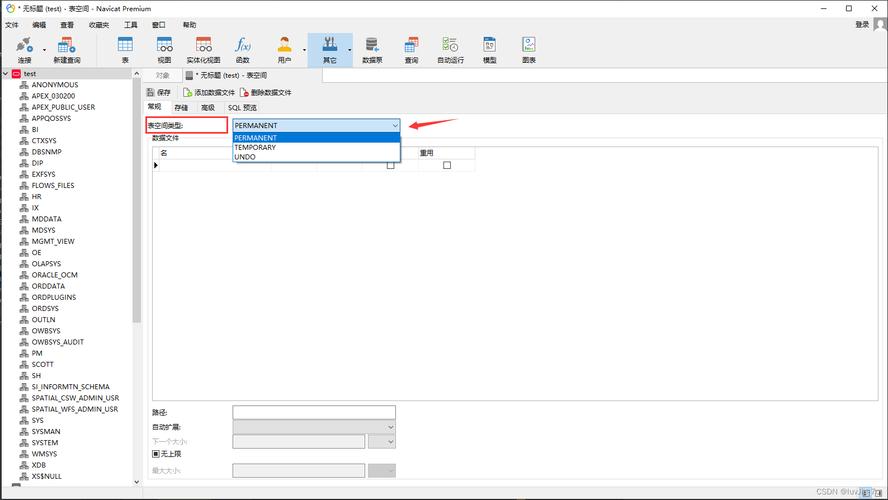Tick the checkbox left of 重用 column

click(x=390, y=165)
